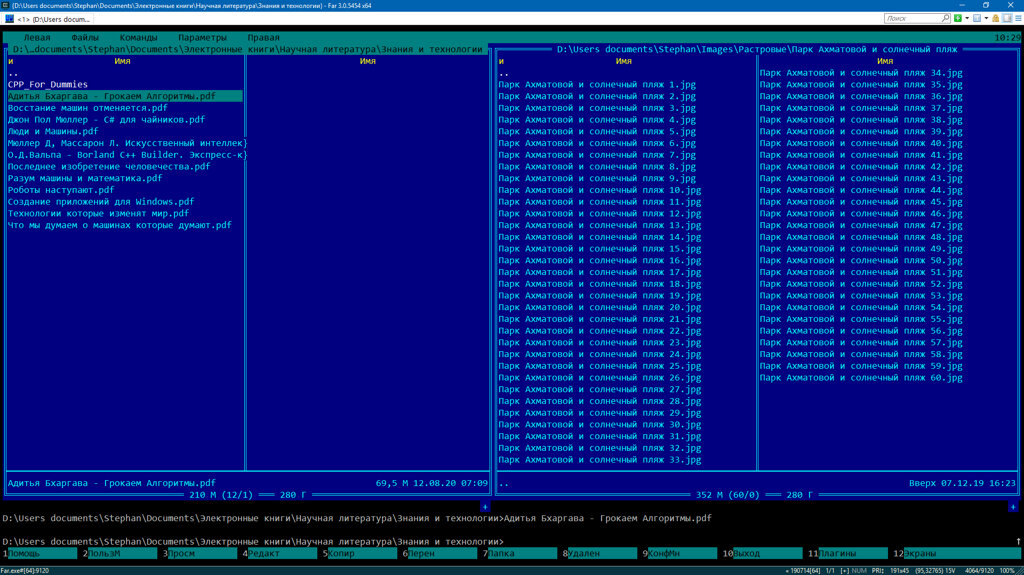This screenshot has width=1024, height=575.
Task: Select 'О.Д.Вальпа - Borland C++ Builder' file
Action: coord(127,155)
